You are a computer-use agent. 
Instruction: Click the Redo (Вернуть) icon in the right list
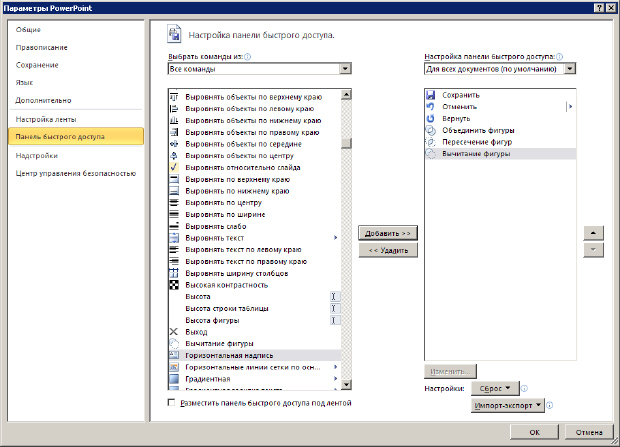point(431,118)
